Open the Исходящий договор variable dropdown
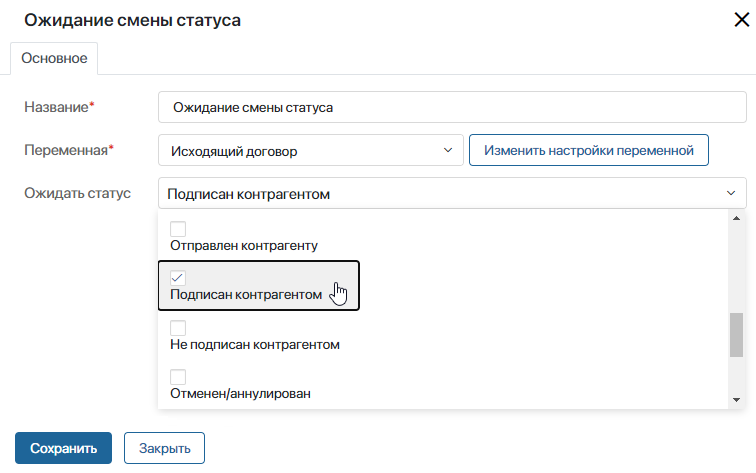This screenshot has width=756, height=473. point(310,150)
